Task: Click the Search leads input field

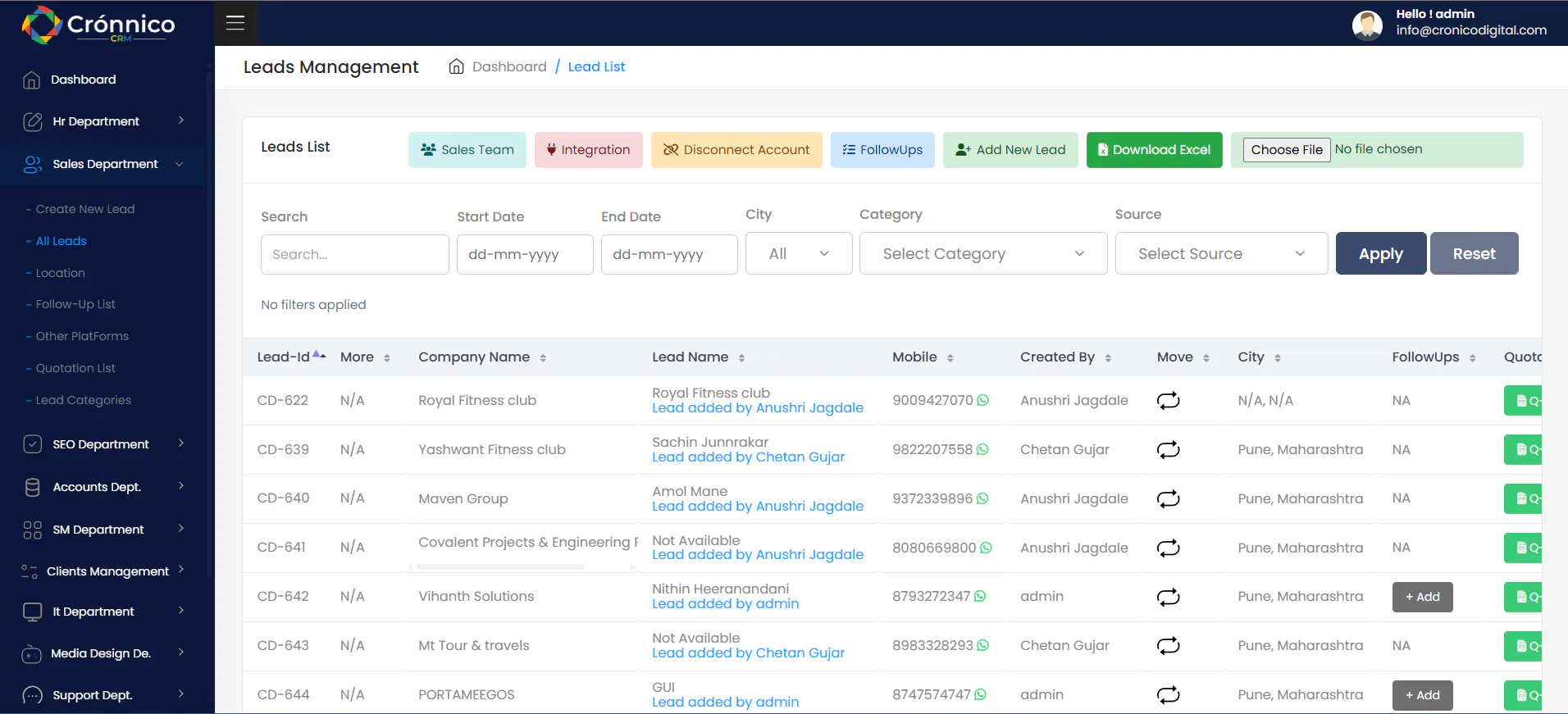Action: (x=355, y=254)
